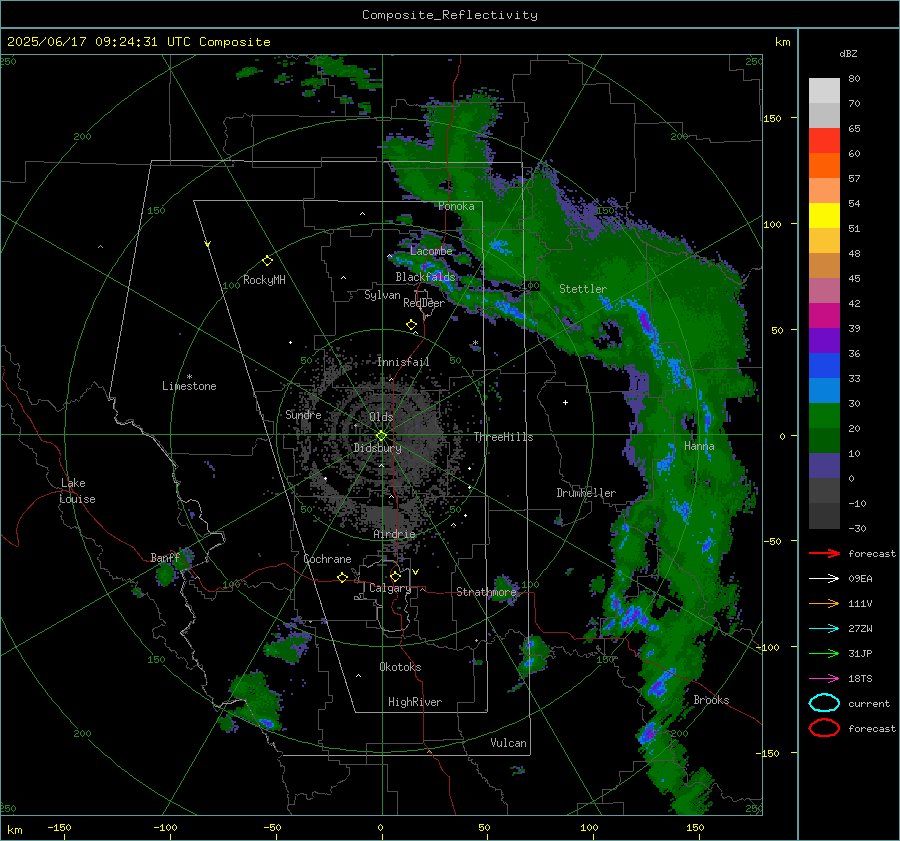Viewport: 900px width, 841px height.
Task: Click the yellow radar-site diamond at map center
Action: [x=381, y=436]
